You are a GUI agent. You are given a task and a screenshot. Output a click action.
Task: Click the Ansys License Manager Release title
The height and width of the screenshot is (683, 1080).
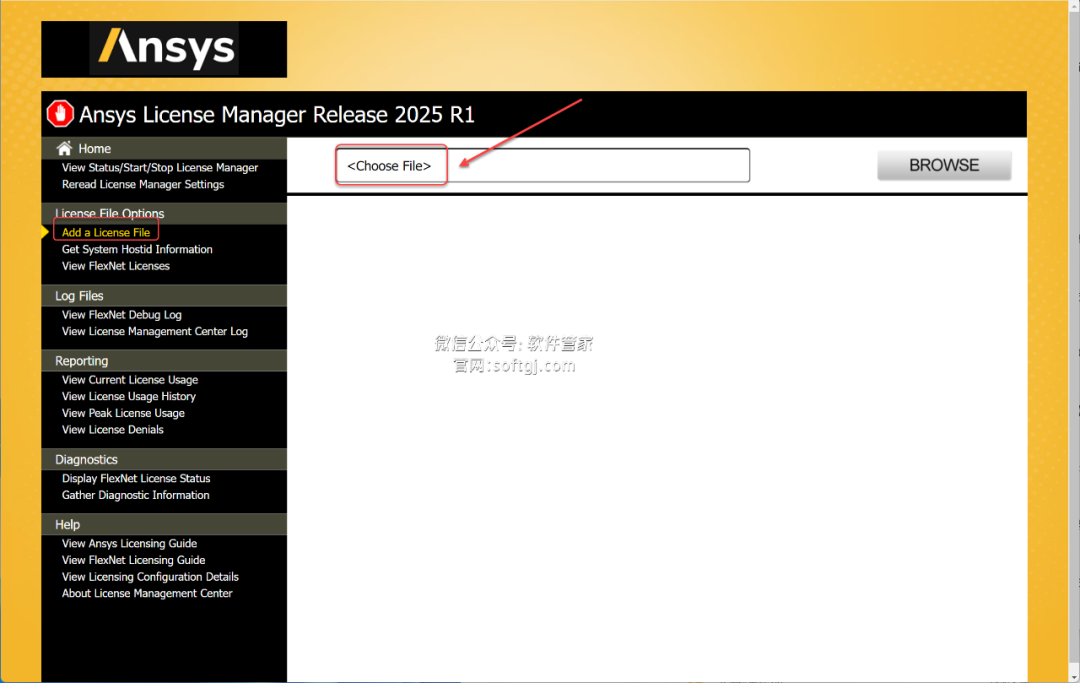(x=277, y=114)
